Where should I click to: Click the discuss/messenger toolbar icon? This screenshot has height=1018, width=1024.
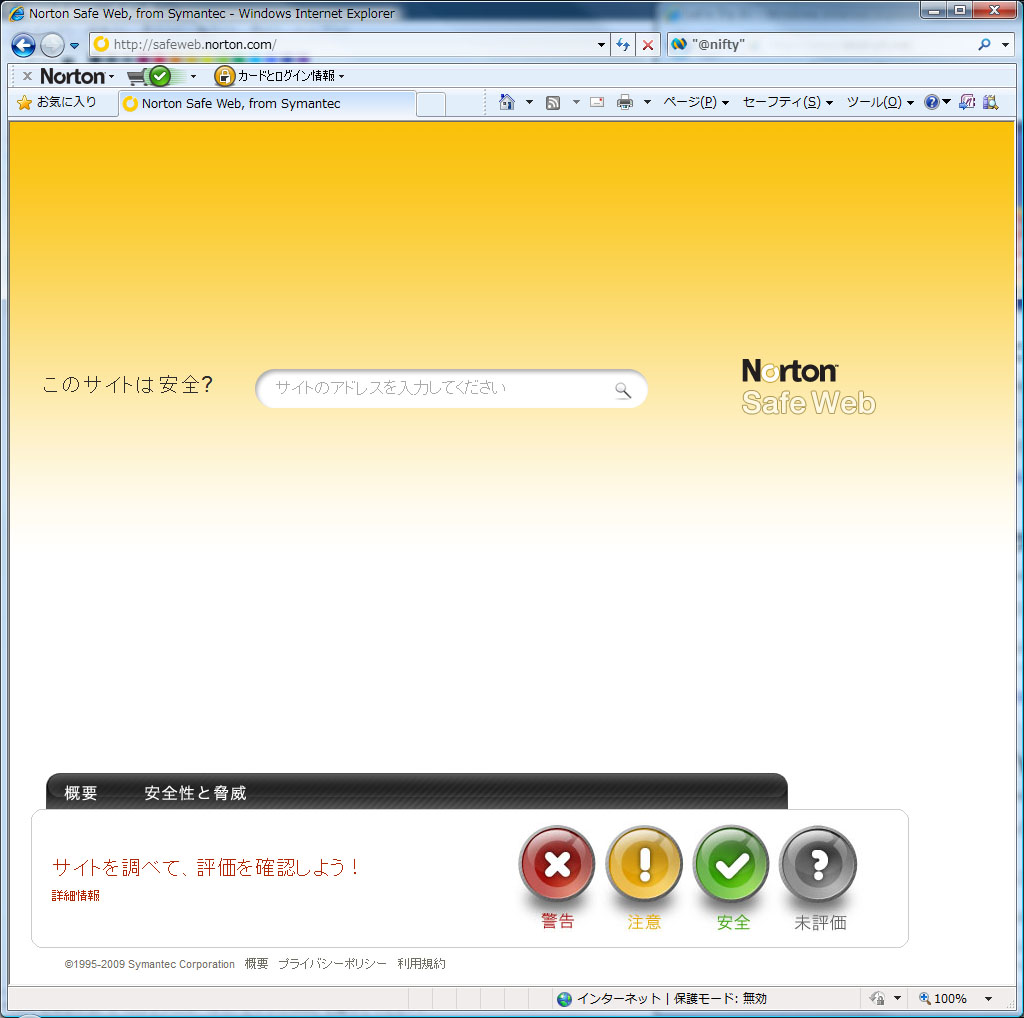(967, 102)
